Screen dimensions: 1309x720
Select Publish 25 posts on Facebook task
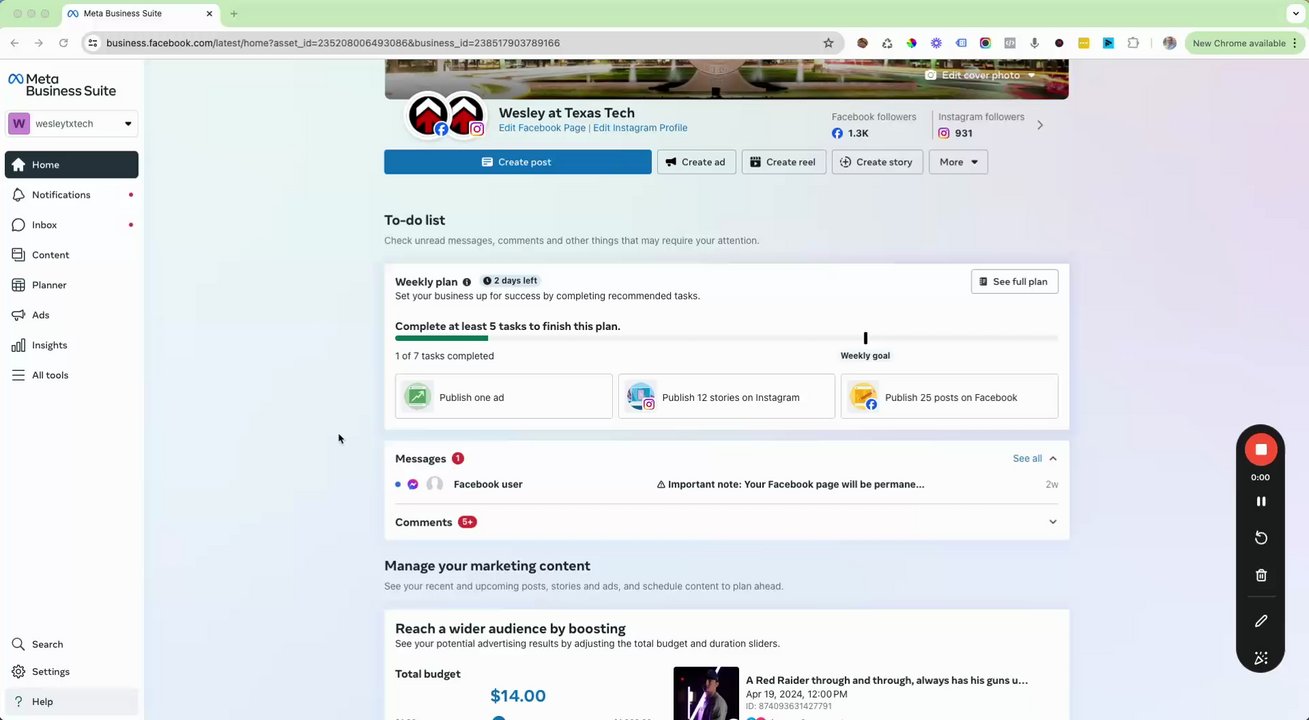[950, 397]
